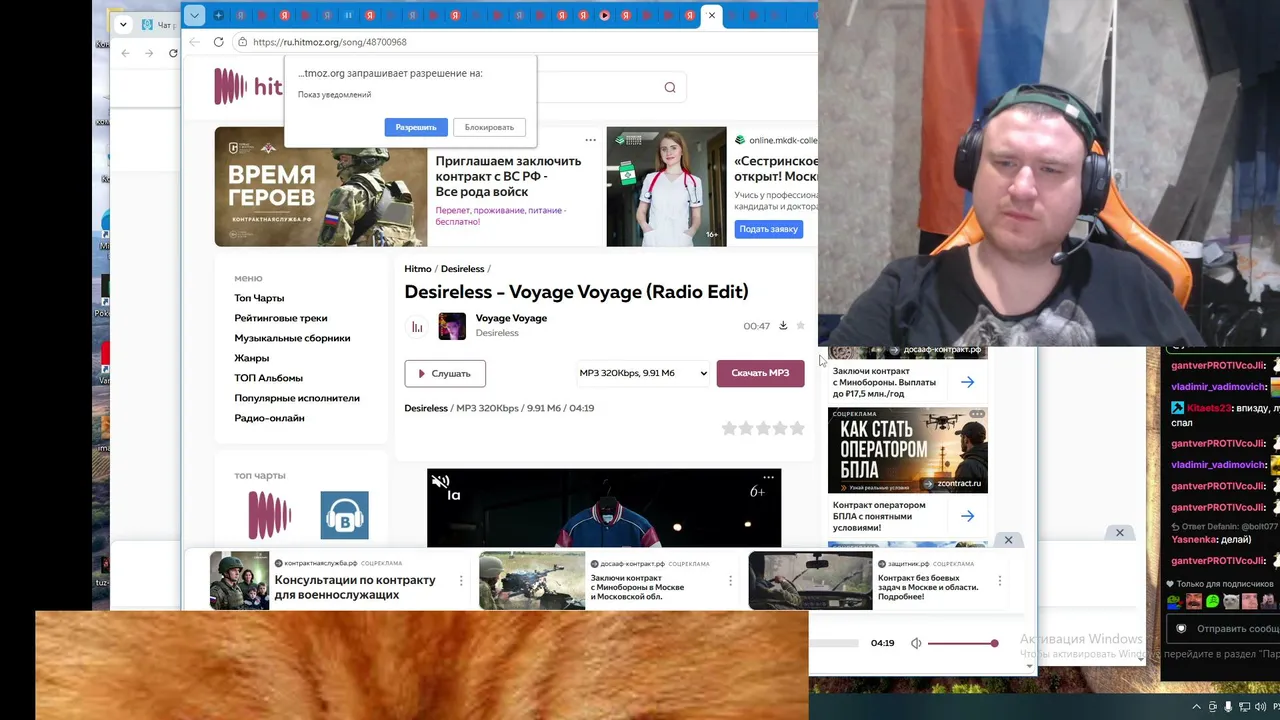Rate the song one star
This screenshot has height=720, width=1280.
tap(729, 428)
